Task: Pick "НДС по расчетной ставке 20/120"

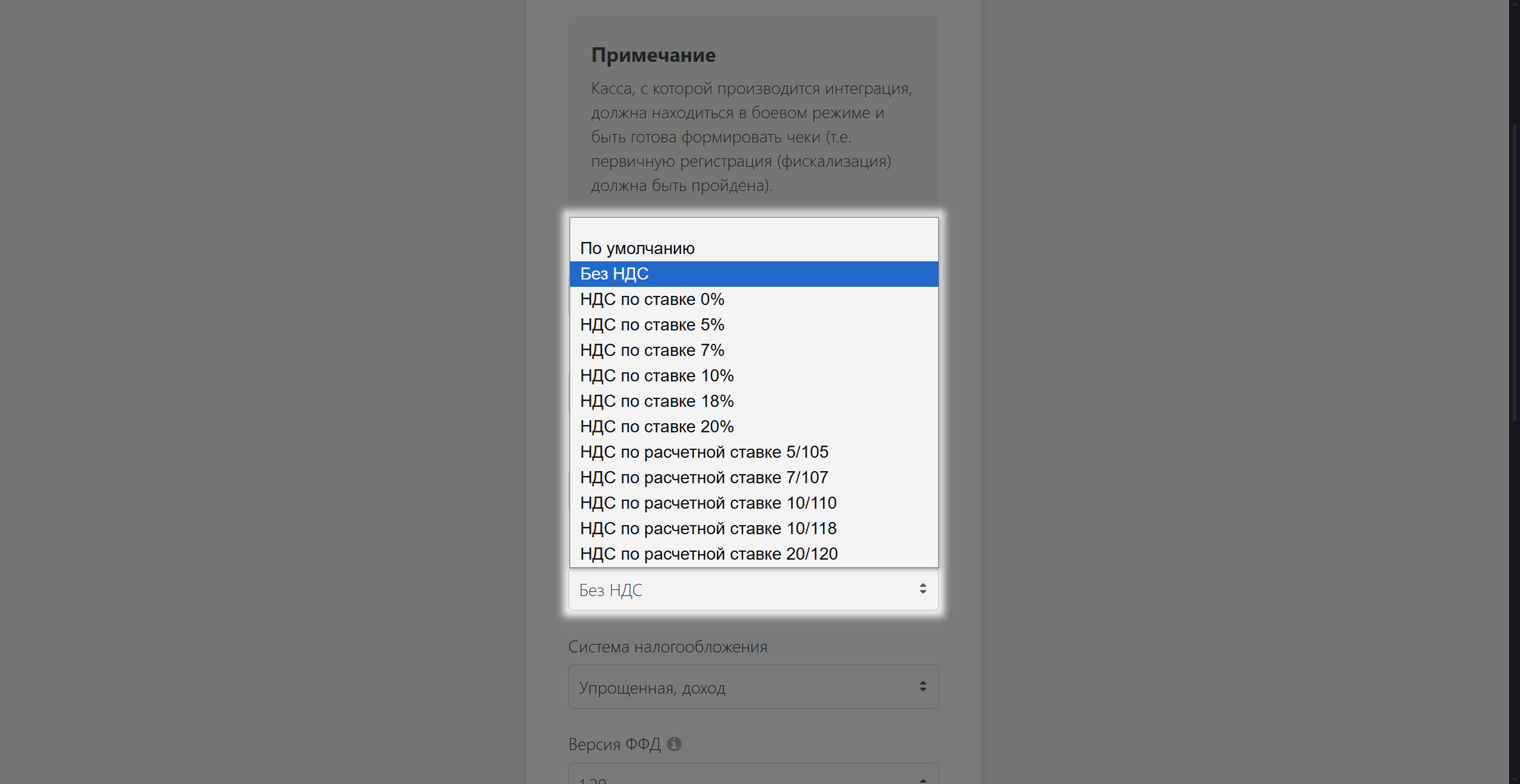Action: [708, 554]
